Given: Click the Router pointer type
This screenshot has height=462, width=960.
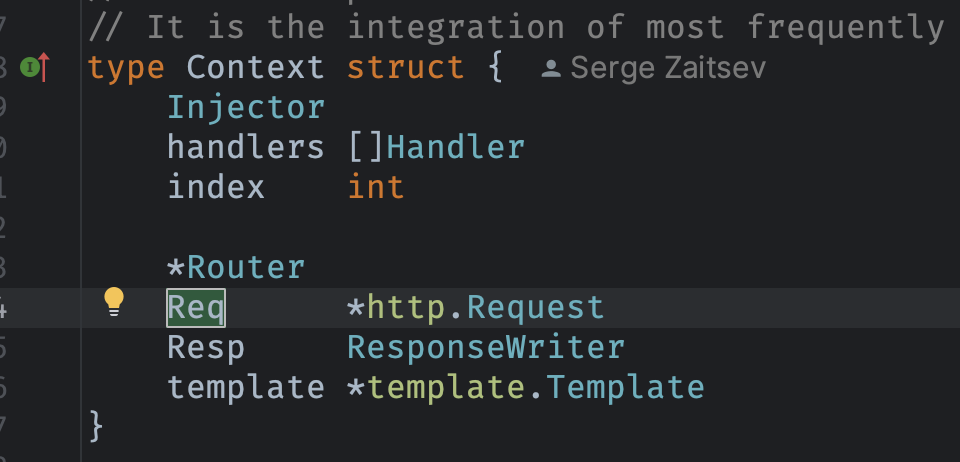Looking at the screenshot, I should coord(246,267).
